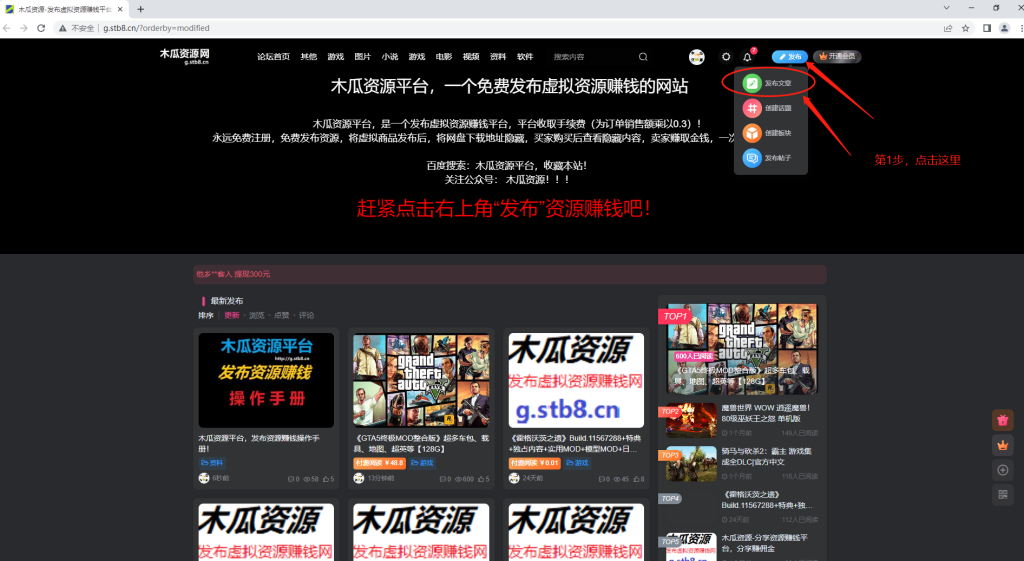
Task: Open 软件 in the navigation bar
Action: tap(525, 57)
